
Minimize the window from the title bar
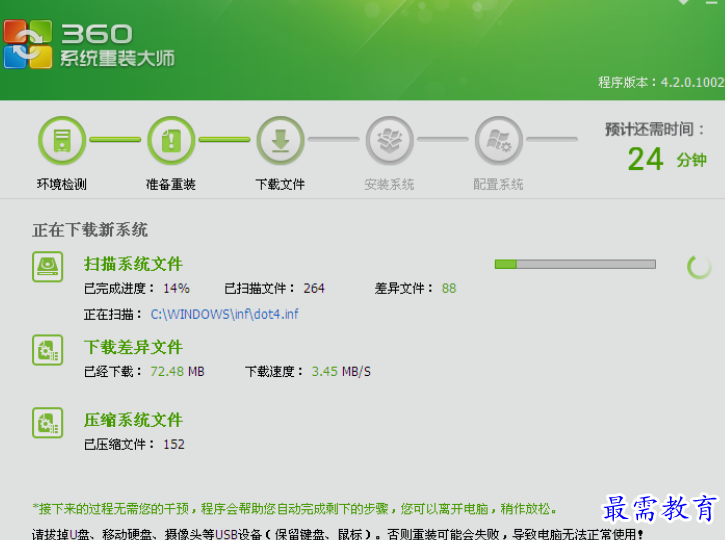[x=711, y=3]
